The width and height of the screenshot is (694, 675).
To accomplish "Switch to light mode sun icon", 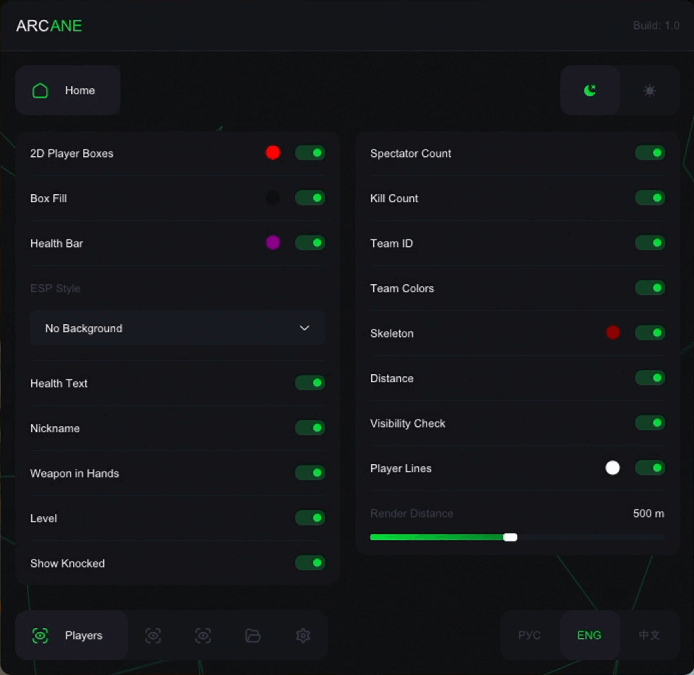I will click(650, 91).
